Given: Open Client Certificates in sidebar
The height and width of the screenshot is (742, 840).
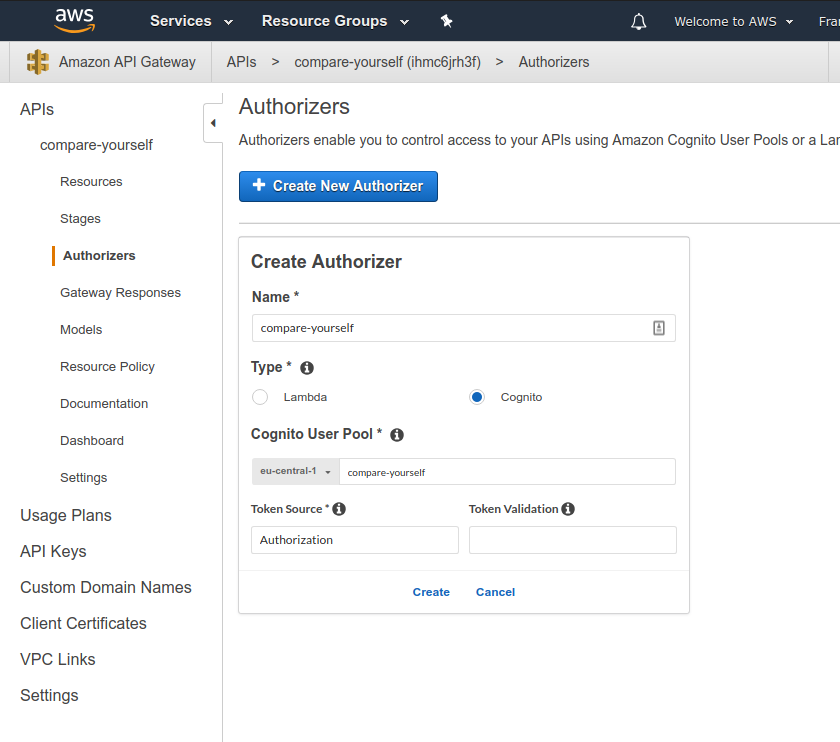Looking at the screenshot, I should pyautogui.click(x=83, y=623).
